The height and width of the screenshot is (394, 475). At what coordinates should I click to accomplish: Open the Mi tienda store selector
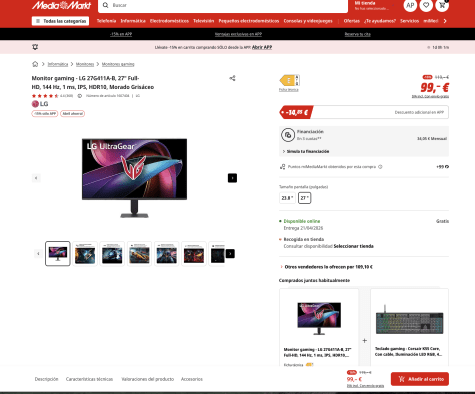click(374, 5)
